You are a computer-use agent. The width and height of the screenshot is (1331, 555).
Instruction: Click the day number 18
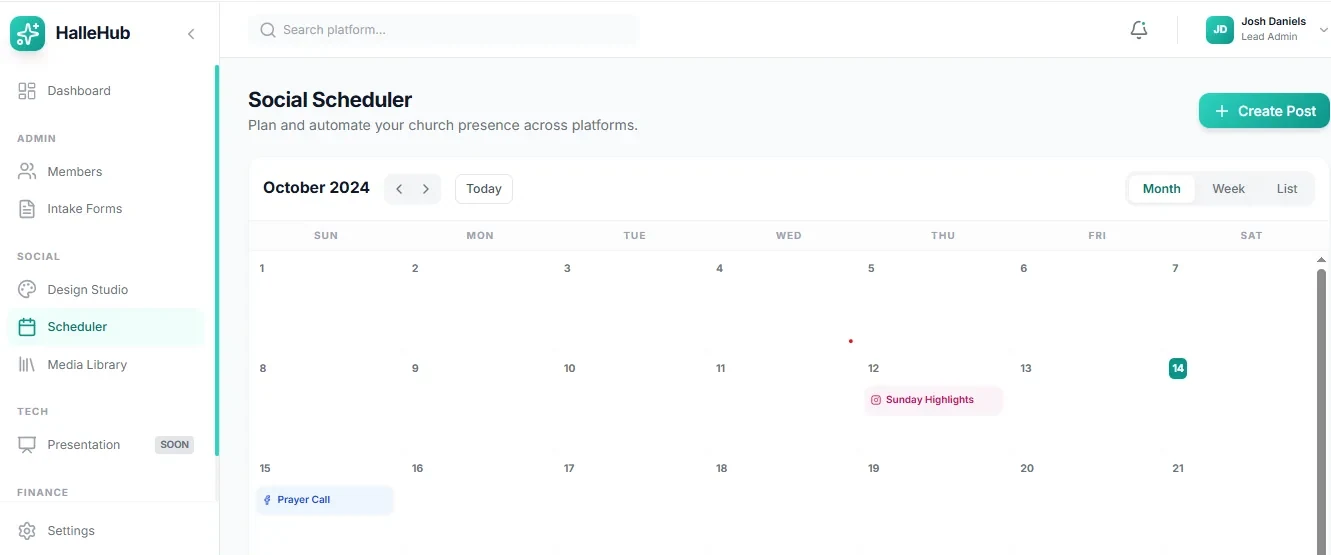click(x=721, y=468)
